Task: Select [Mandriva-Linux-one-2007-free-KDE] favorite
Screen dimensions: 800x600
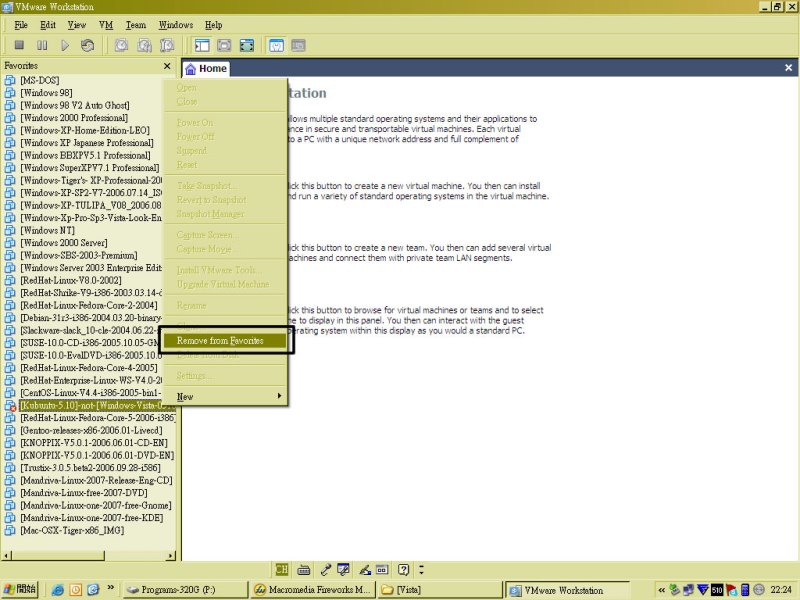Action: [x=92, y=517]
